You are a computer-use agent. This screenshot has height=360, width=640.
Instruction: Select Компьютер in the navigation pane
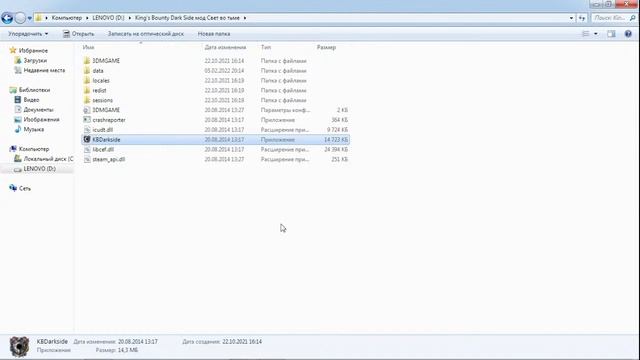click(x=34, y=149)
